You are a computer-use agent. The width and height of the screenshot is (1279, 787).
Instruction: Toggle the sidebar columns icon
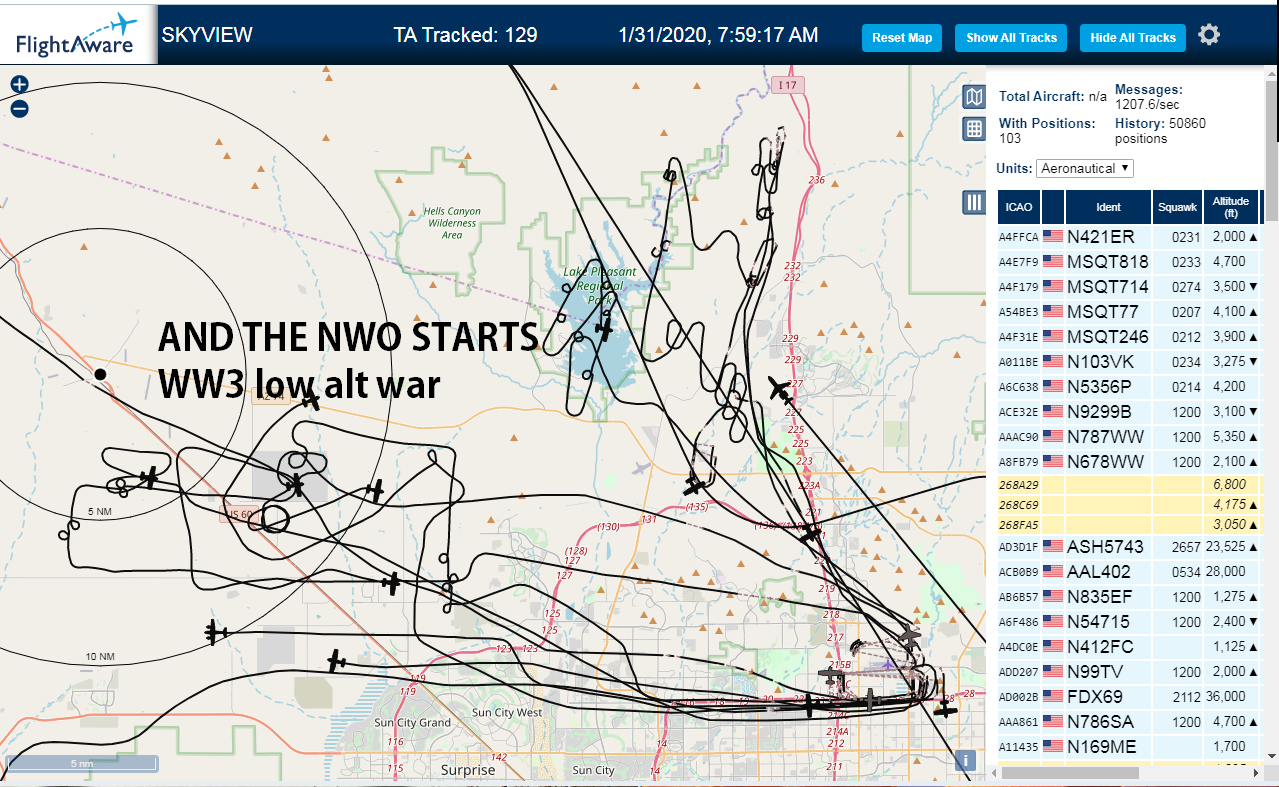point(974,202)
